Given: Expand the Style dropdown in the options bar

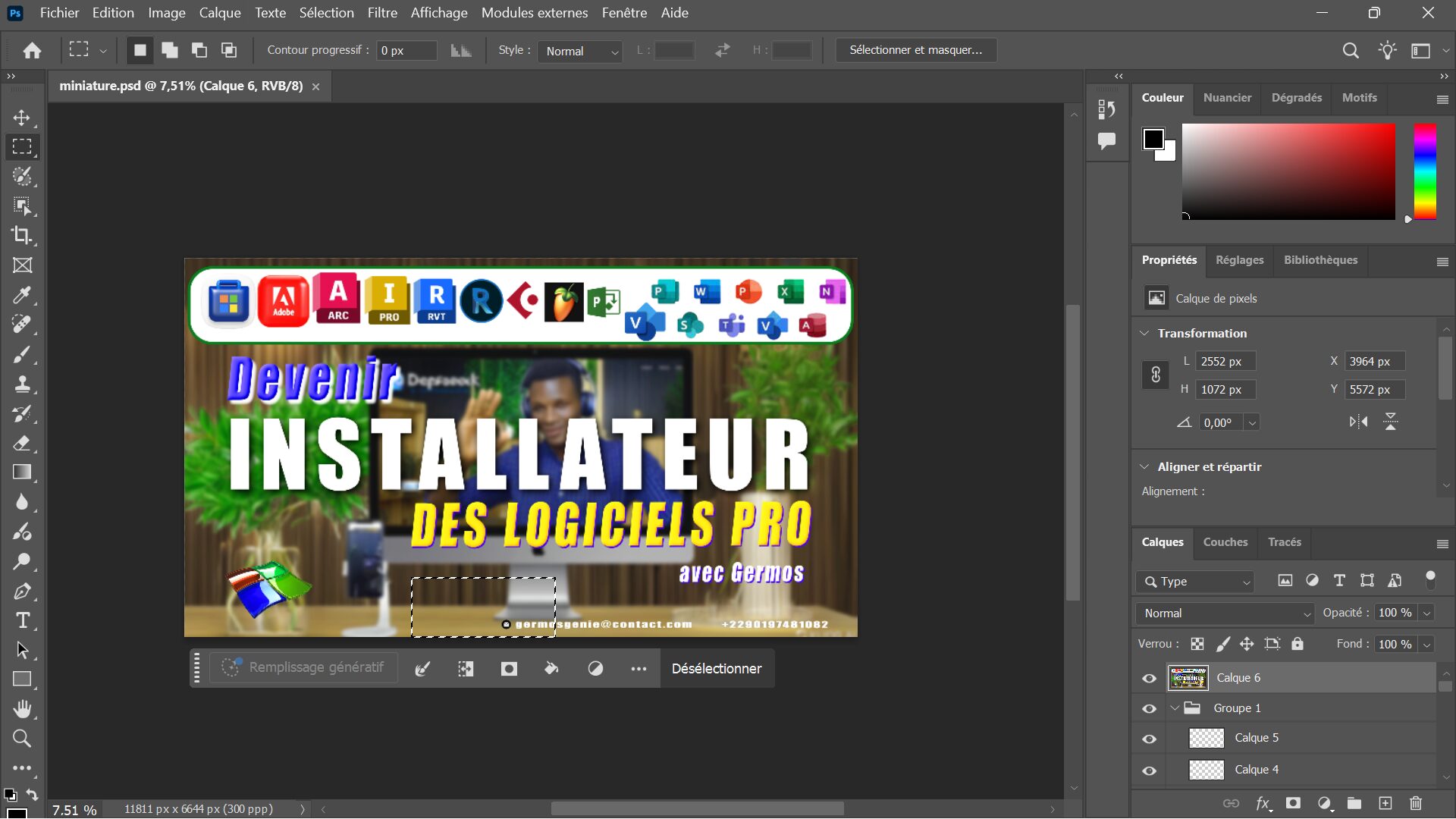Looking at the screenshot, I should (x=614, y=51).
